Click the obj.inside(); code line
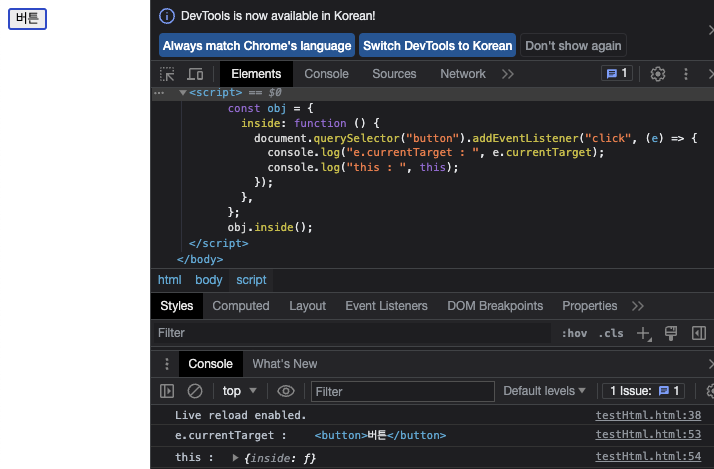The height and width of the screenshot is (469, 714). [270, 227]
